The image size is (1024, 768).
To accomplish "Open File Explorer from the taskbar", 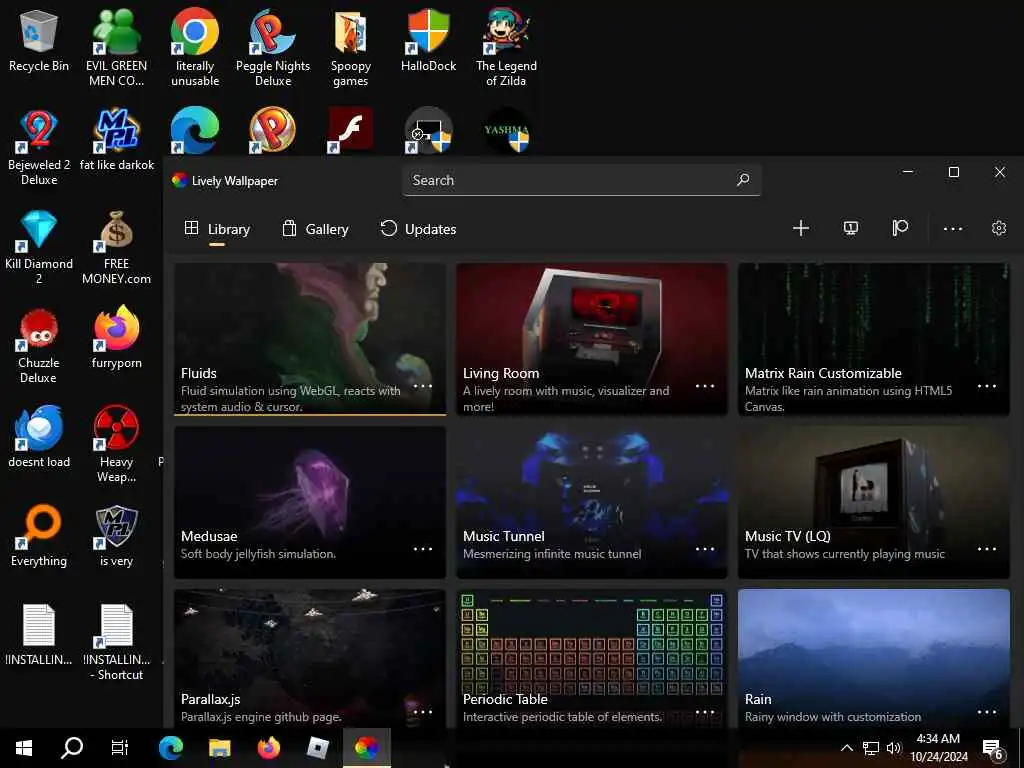I will coord(219,748).
